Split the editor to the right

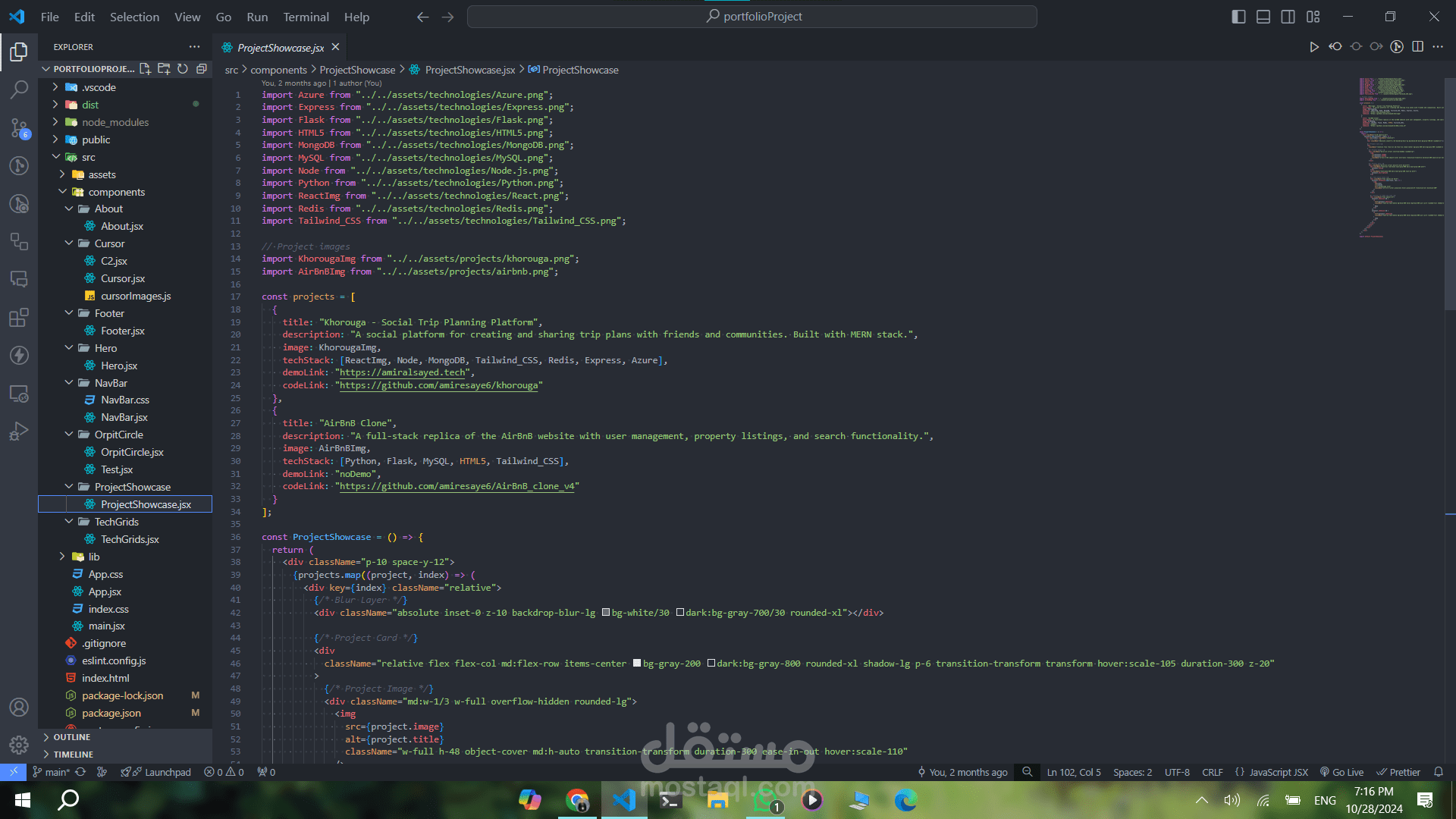pyautogui.click(x=1417, y=47)
